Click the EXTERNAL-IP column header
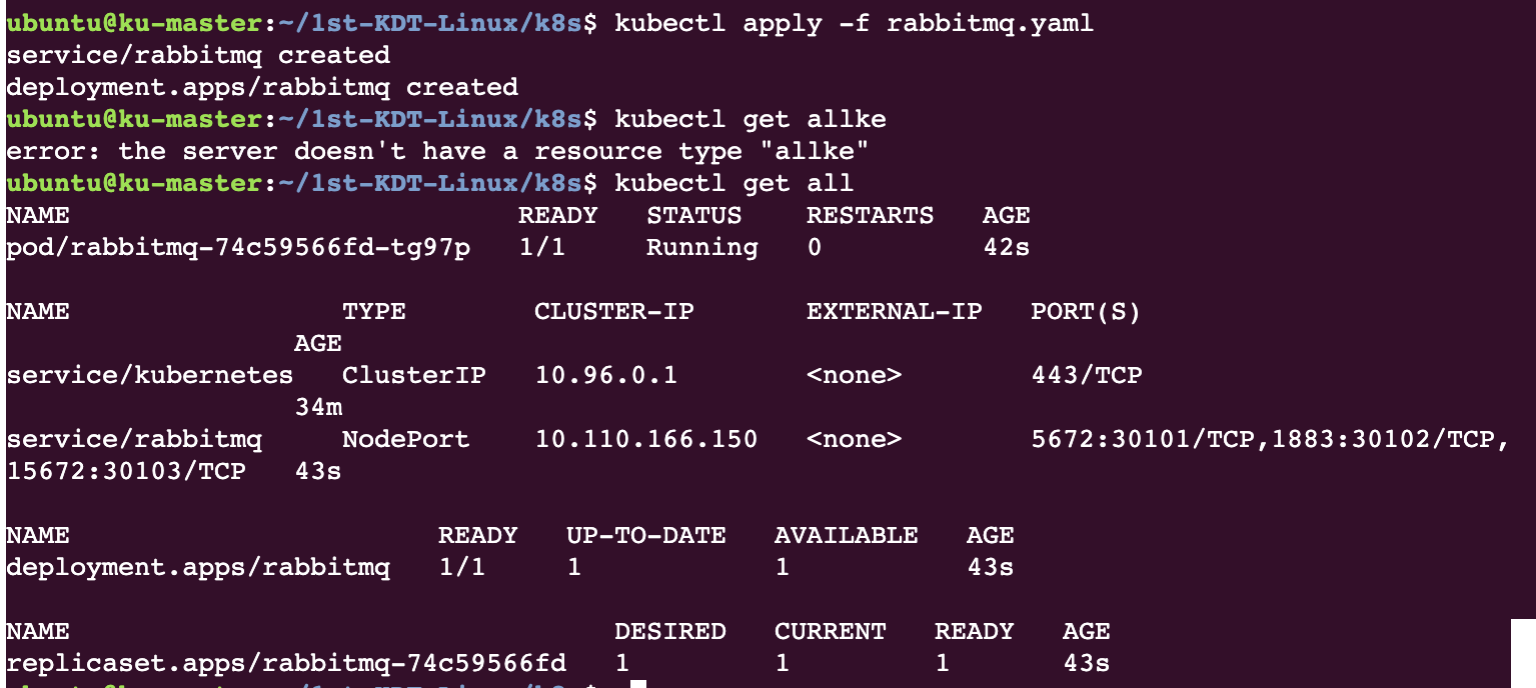The image size is (1536, 688). [894, 311]
